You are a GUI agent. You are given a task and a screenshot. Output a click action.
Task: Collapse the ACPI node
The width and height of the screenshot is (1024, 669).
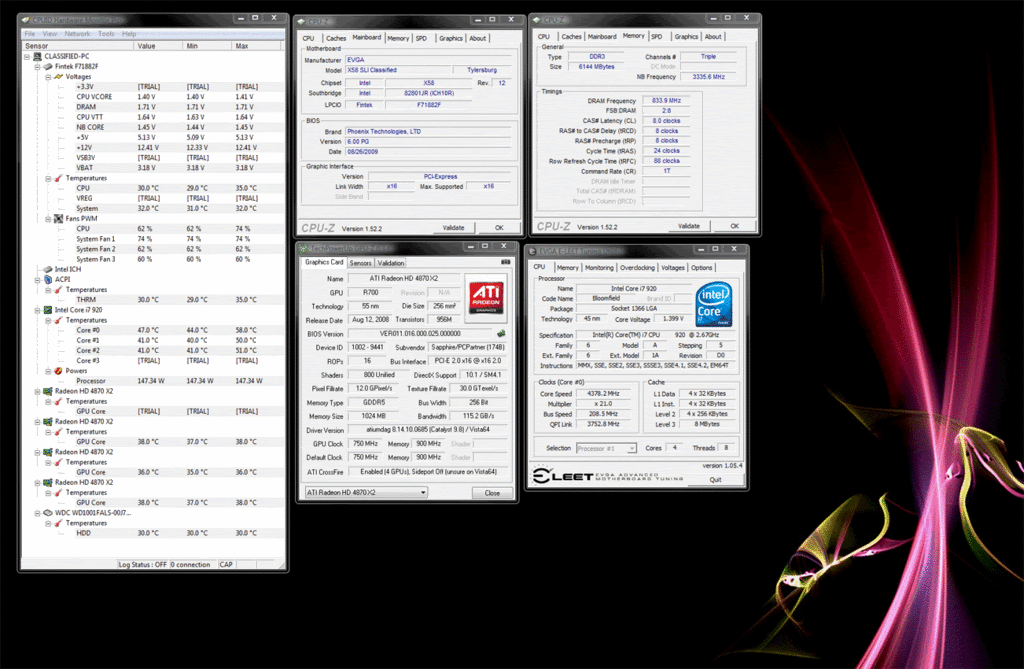pyautogui.click(x=37, y=280)
